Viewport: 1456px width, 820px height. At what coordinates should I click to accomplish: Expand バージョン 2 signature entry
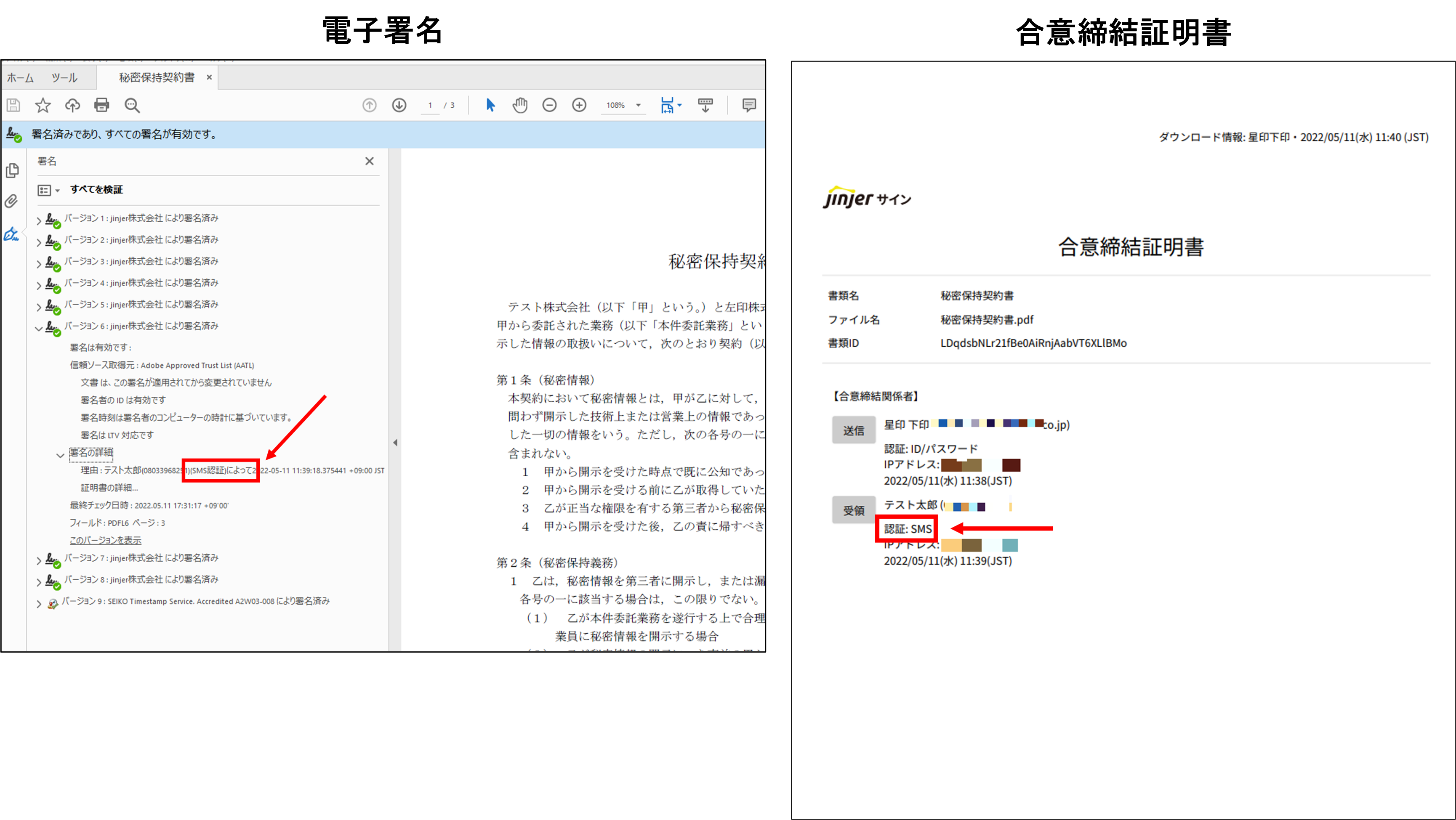click(38, 242)
